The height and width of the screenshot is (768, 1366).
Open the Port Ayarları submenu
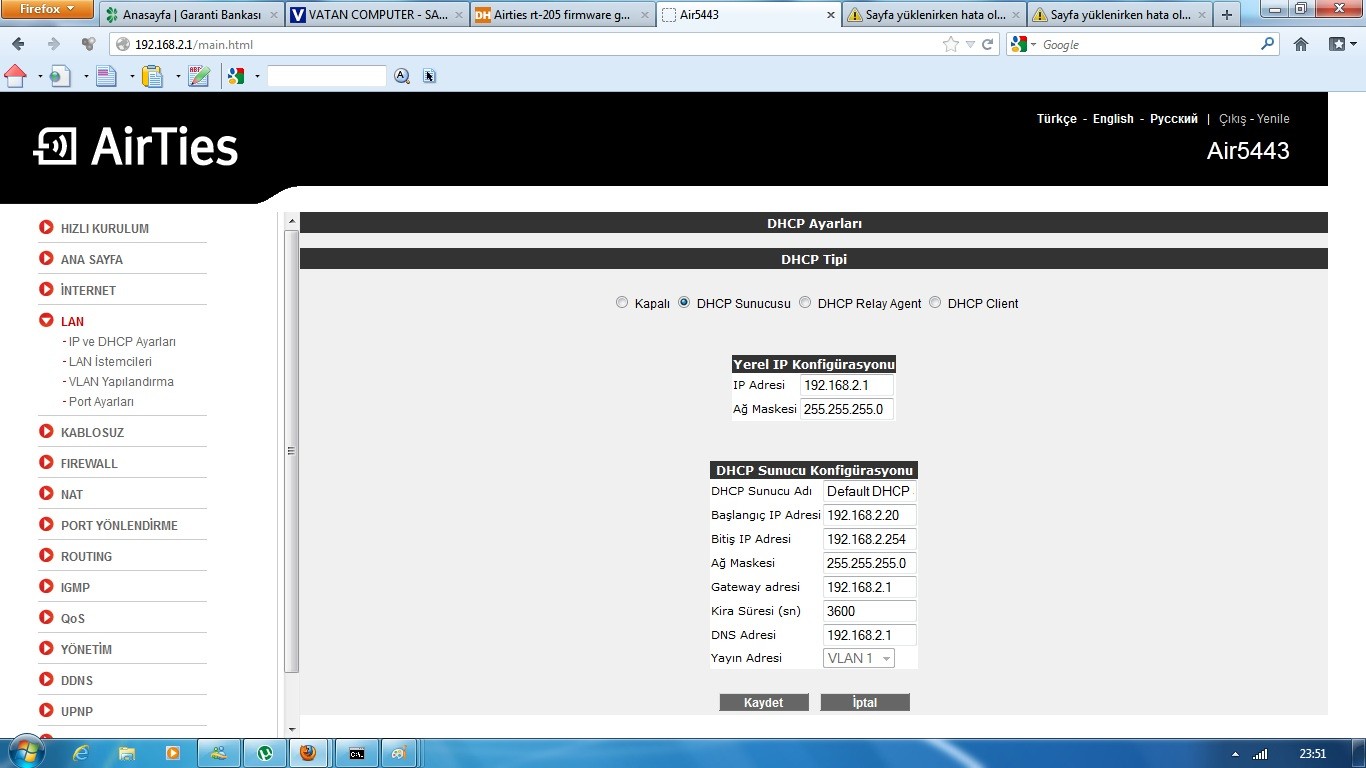pos(99,402)
